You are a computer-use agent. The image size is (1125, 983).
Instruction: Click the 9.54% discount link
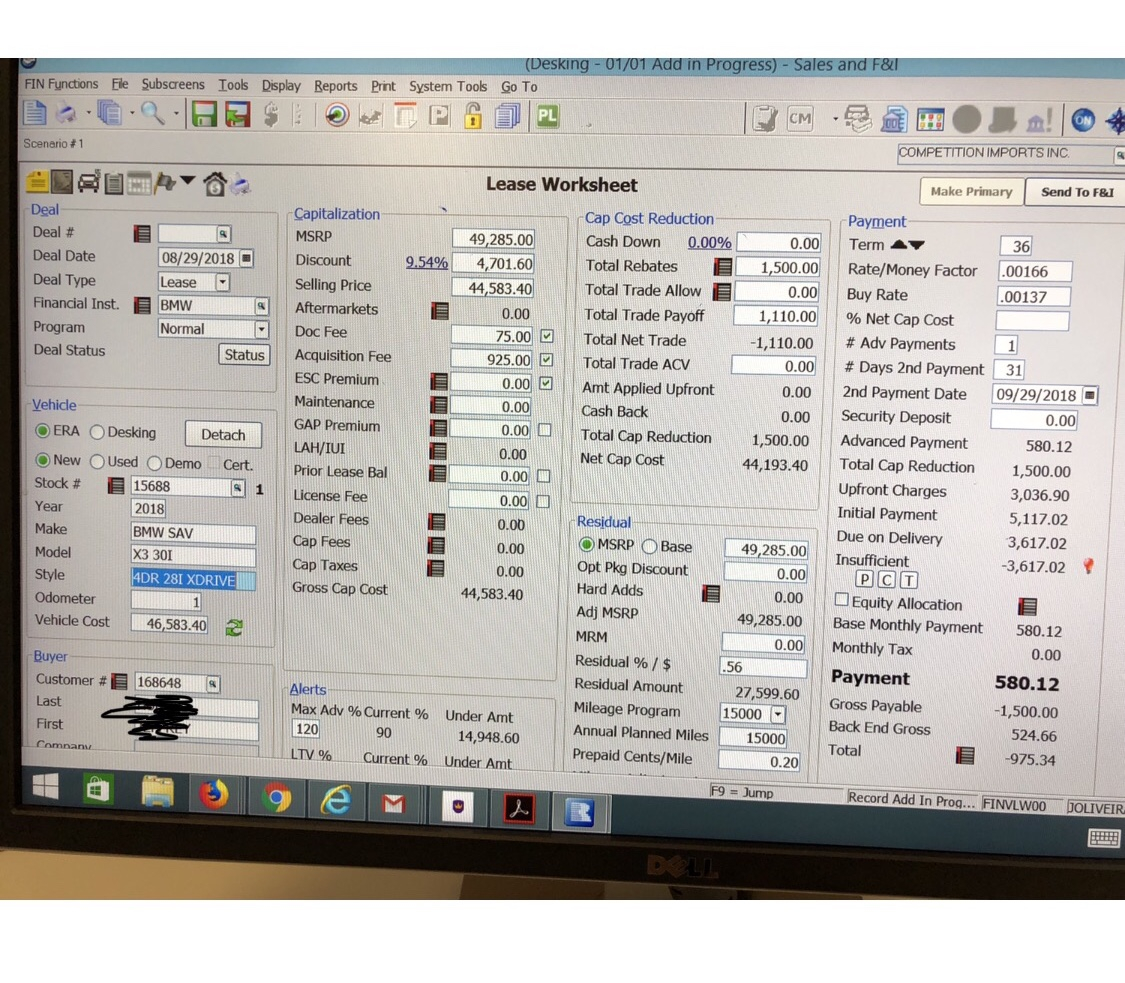pos(426,263)
